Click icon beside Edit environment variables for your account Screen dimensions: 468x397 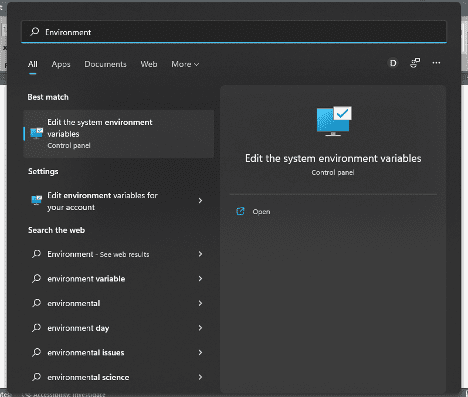(x=36, y=200)
